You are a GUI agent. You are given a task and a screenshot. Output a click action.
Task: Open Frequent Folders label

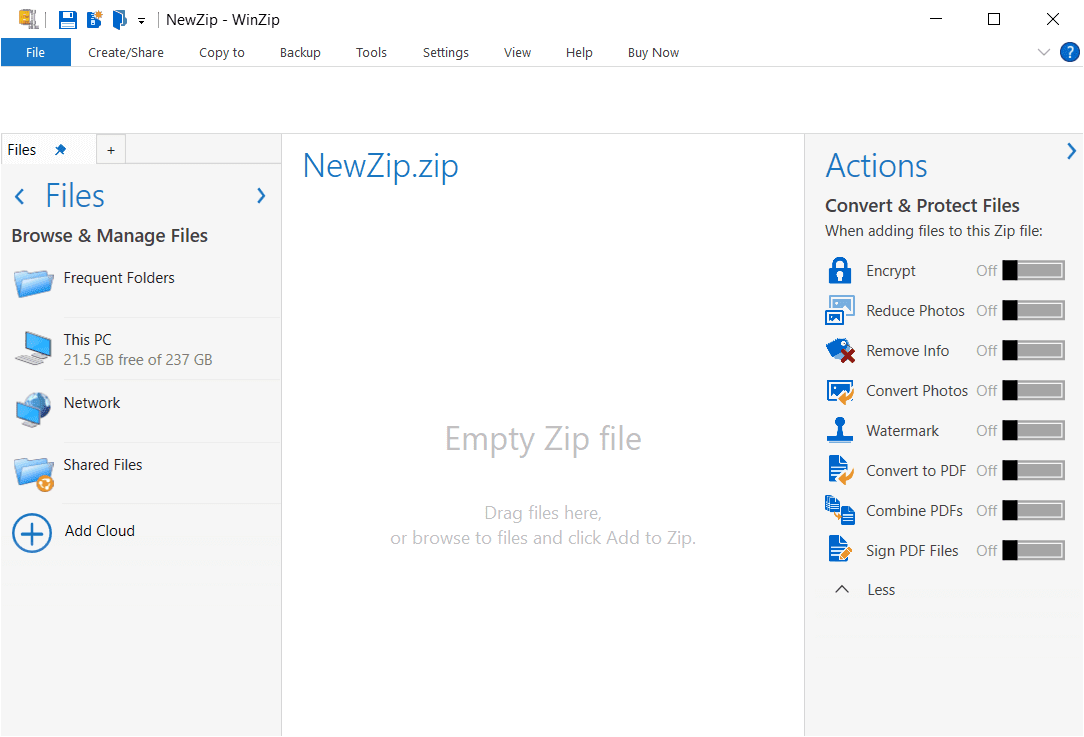coord(119,278)
